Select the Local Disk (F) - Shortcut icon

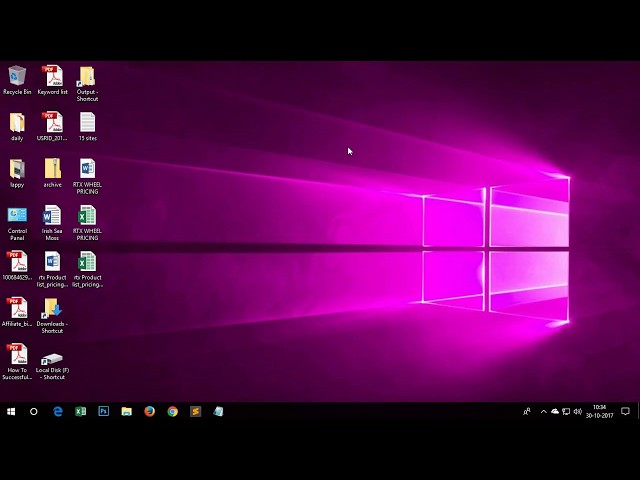(52, 365)
